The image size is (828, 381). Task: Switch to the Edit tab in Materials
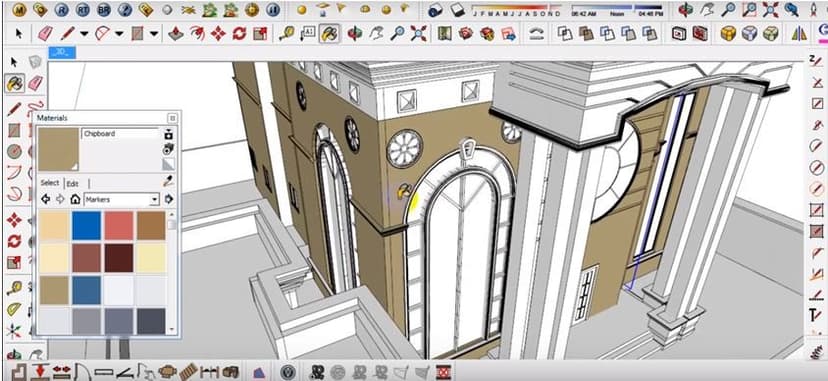click(72, 184)
